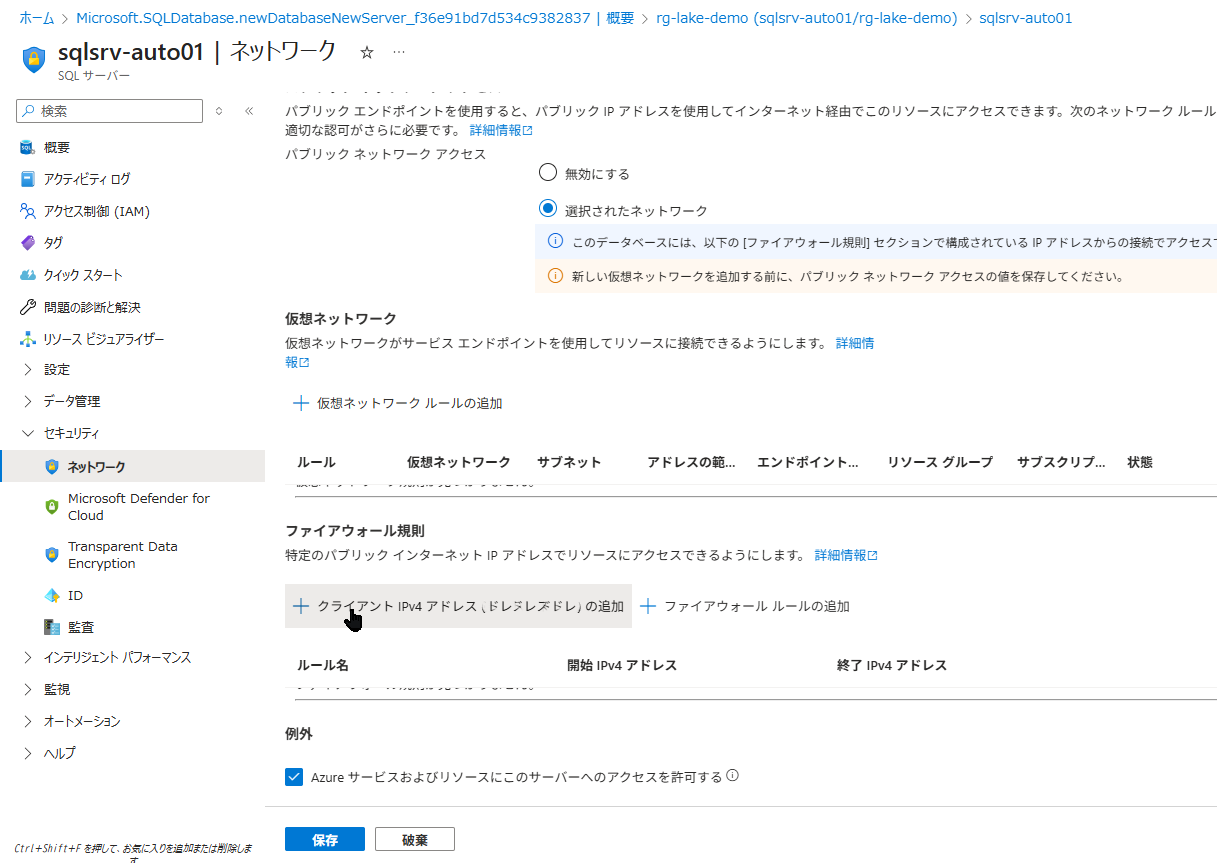The width and height of the screenshot is (1217, 863).
Task: Toggle the Azure サービス access checkbox
Action: 294,777
